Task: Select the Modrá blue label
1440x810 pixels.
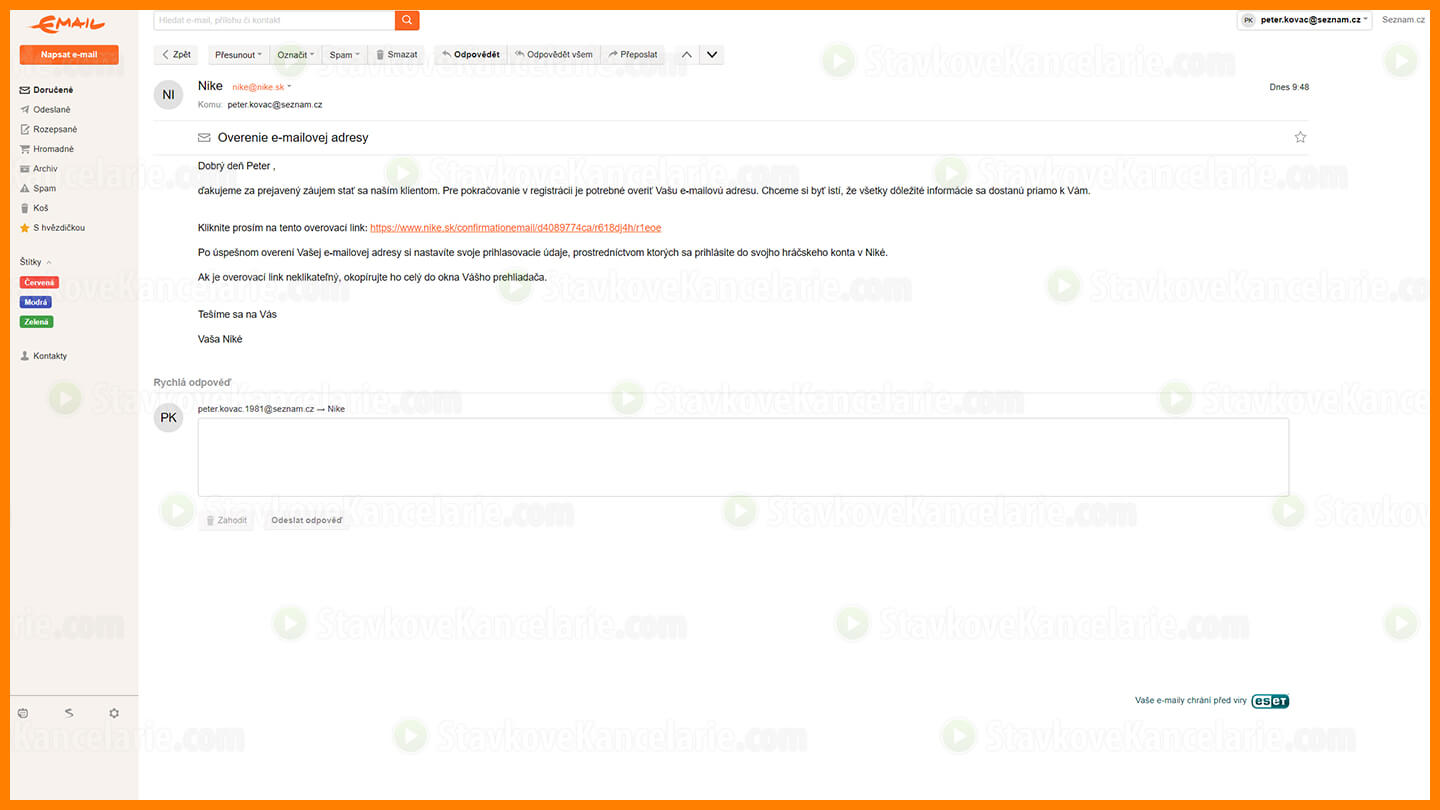Action: click(x=36, y=302)
